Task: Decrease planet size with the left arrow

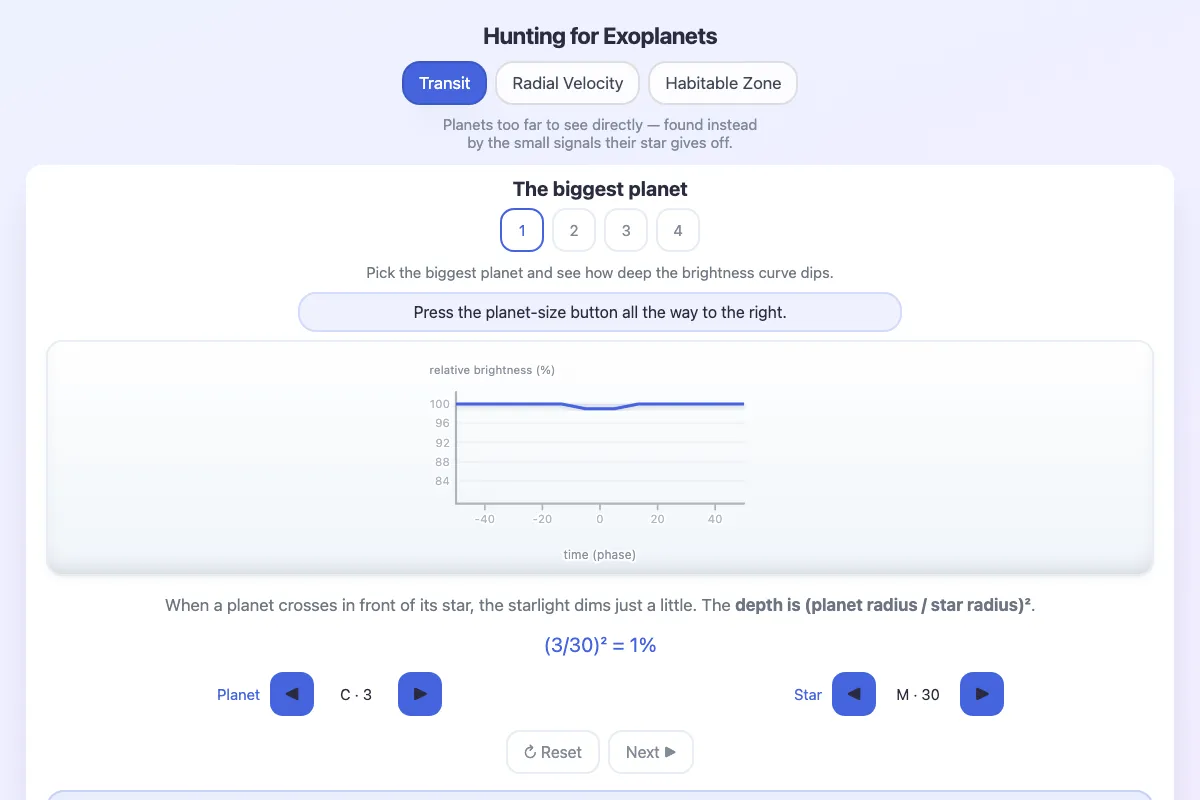Action: [x=292, y=694]
